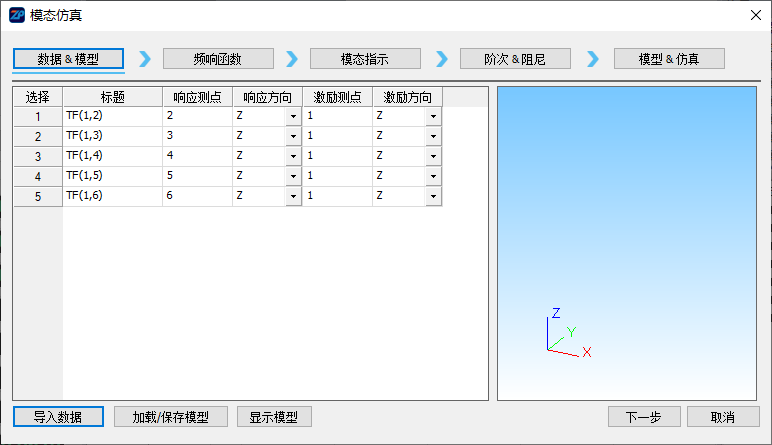Viewport: 772px width, 445px height.
Task: Open the 阶次 & 阻尼 step tab
Action: coord(515,59)
